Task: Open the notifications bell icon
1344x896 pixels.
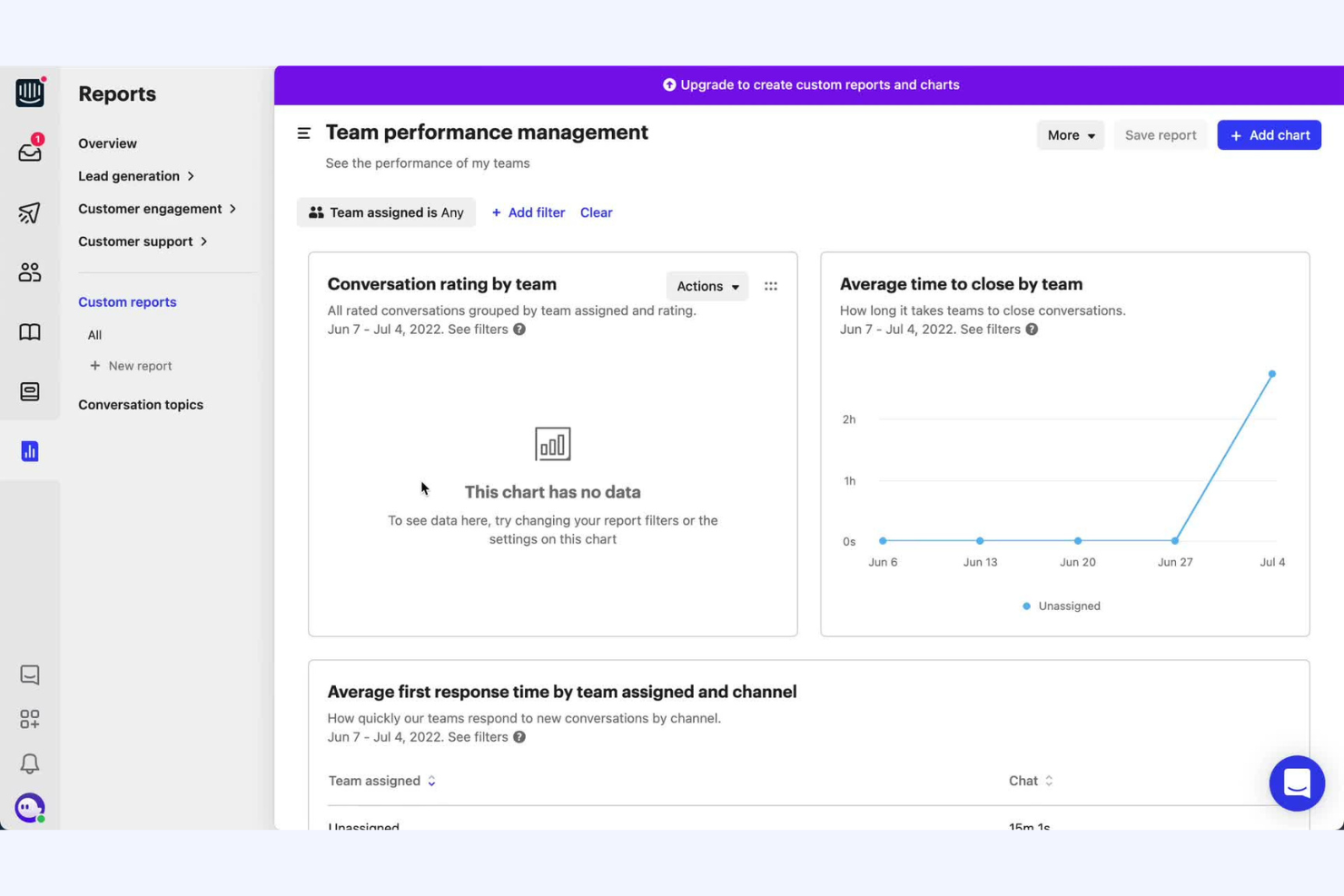Action: 30,763
